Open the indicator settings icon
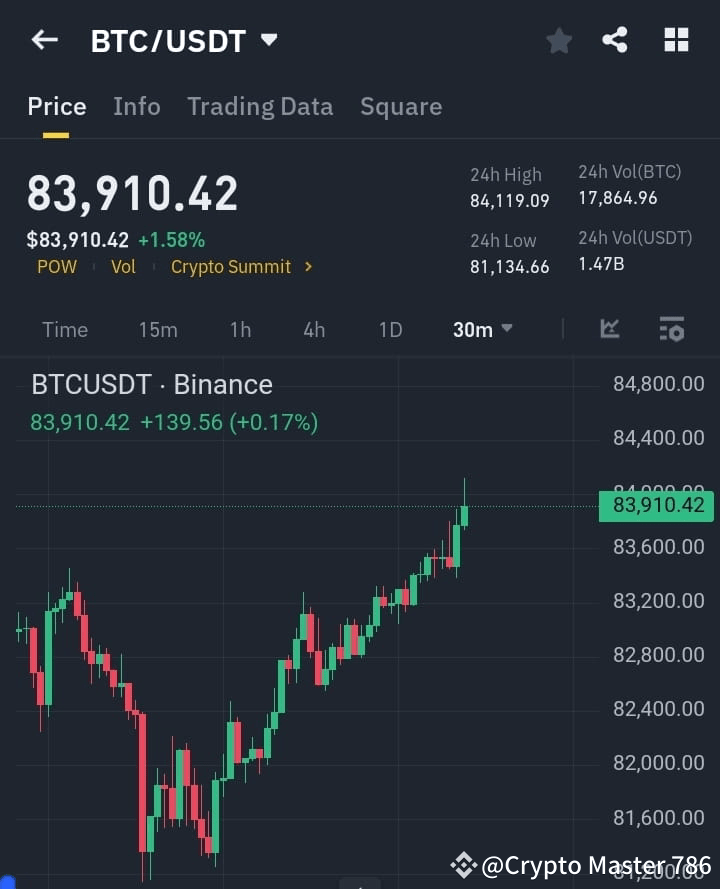Image resolution: width=720 pixels, height=889 pixels. [x=671, y=329]
